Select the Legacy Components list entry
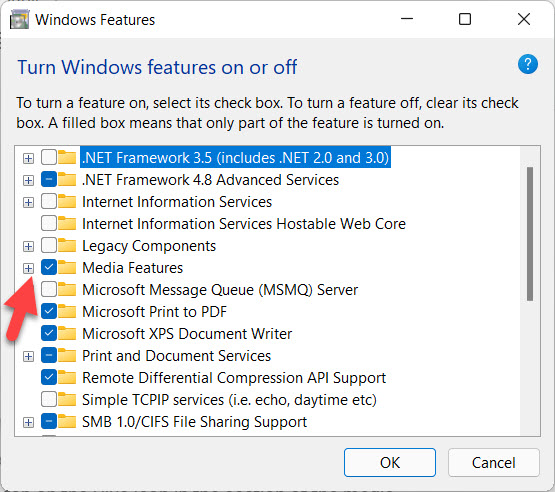 149,246
